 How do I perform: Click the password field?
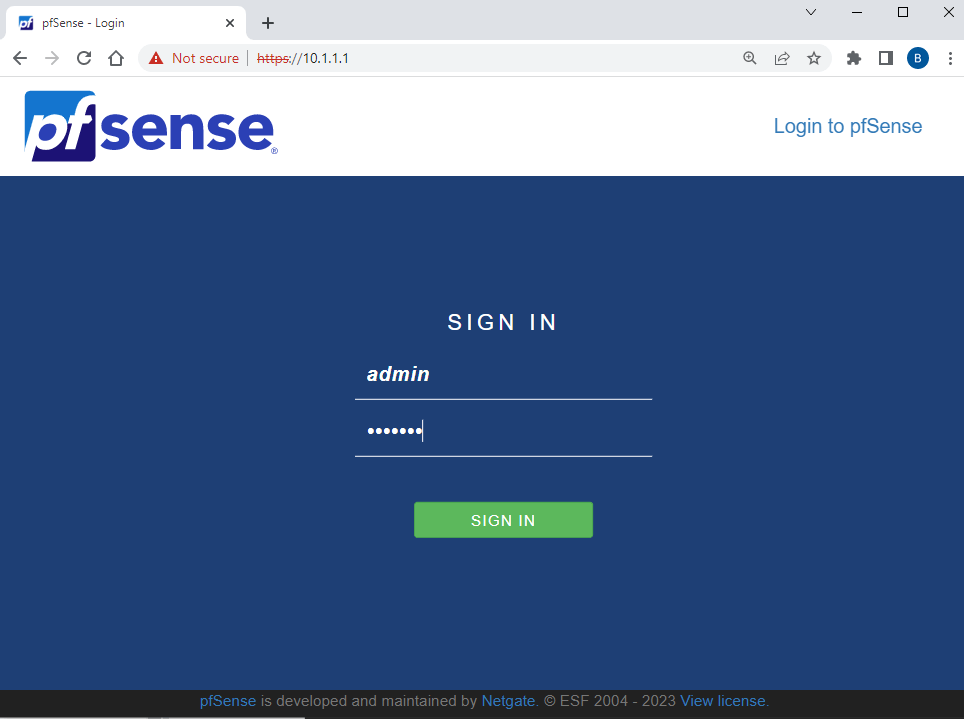pos(504,431)
